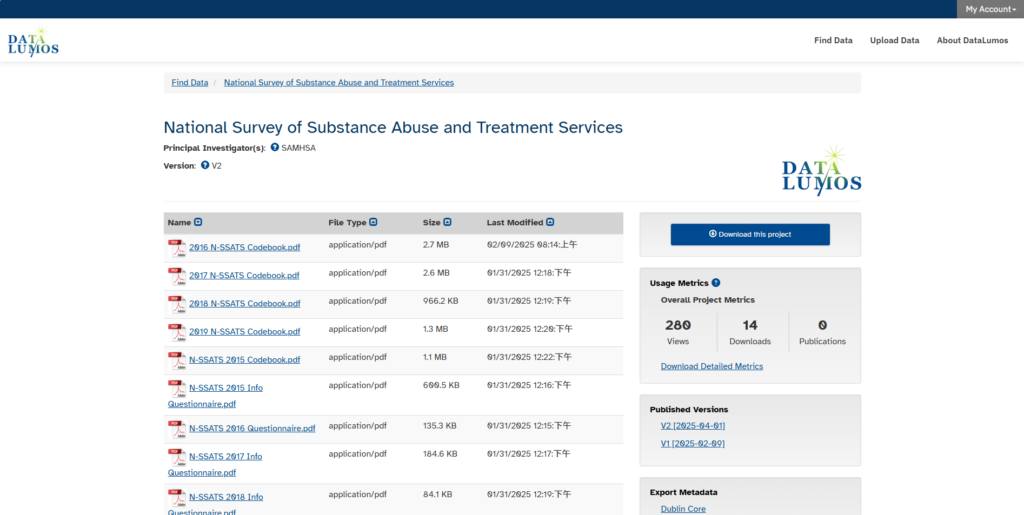Go to Upload Data in navigation

coord(895,41)
